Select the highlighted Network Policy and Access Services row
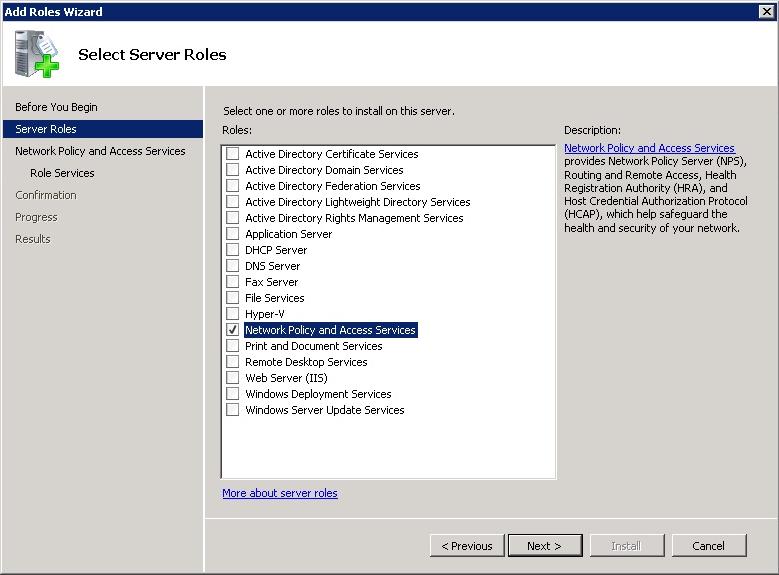The height and width of the screenshot is (575, 779). coord(330,329)
